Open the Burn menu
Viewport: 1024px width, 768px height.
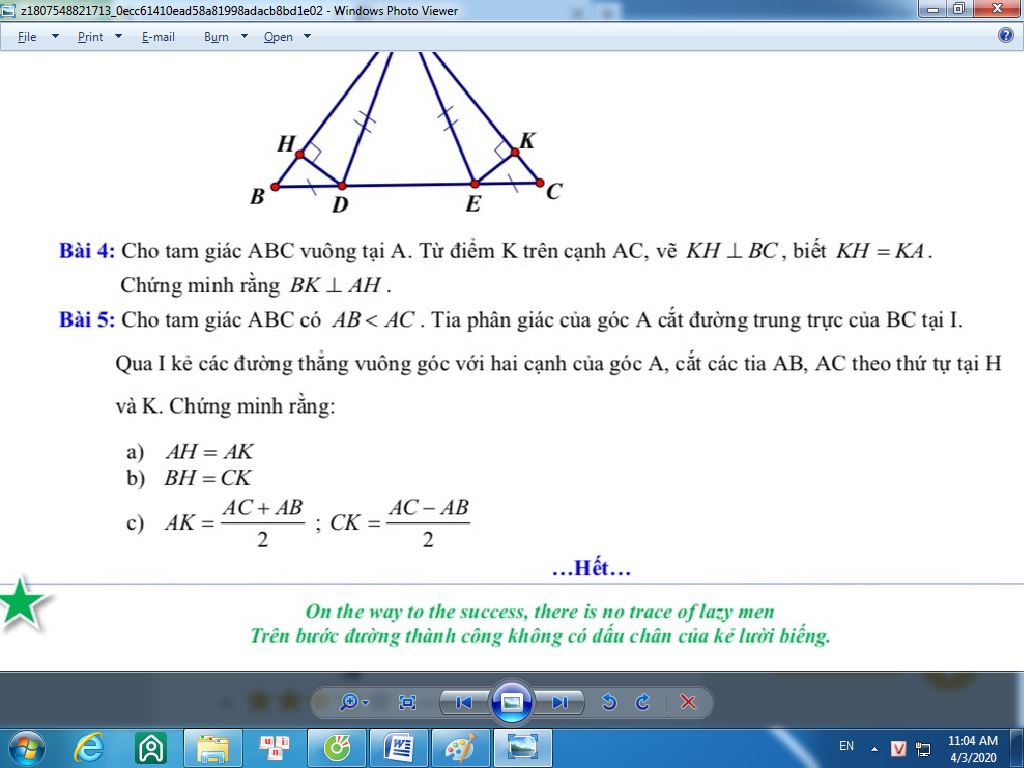click(x=216, y=37)
